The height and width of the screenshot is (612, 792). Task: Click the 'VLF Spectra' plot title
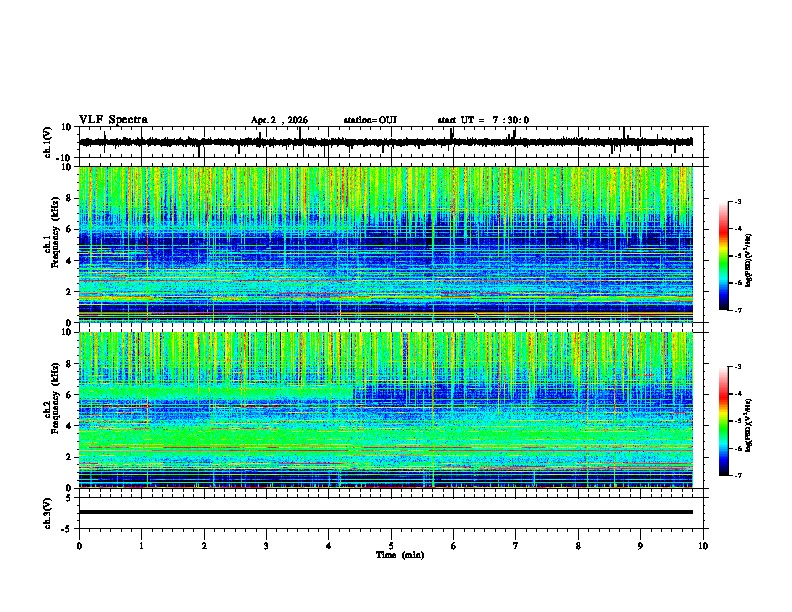tap(113, 120)
